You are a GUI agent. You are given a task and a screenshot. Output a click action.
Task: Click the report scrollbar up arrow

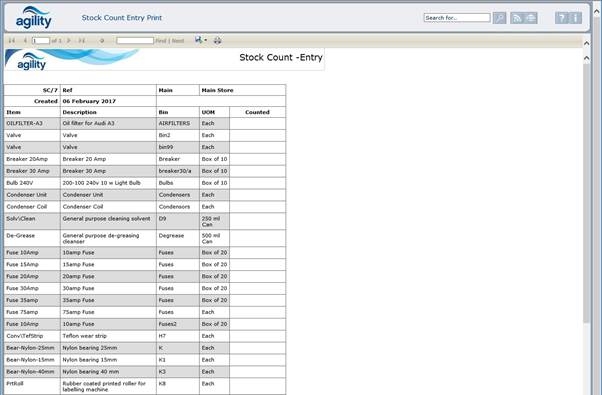click(586, 58)
